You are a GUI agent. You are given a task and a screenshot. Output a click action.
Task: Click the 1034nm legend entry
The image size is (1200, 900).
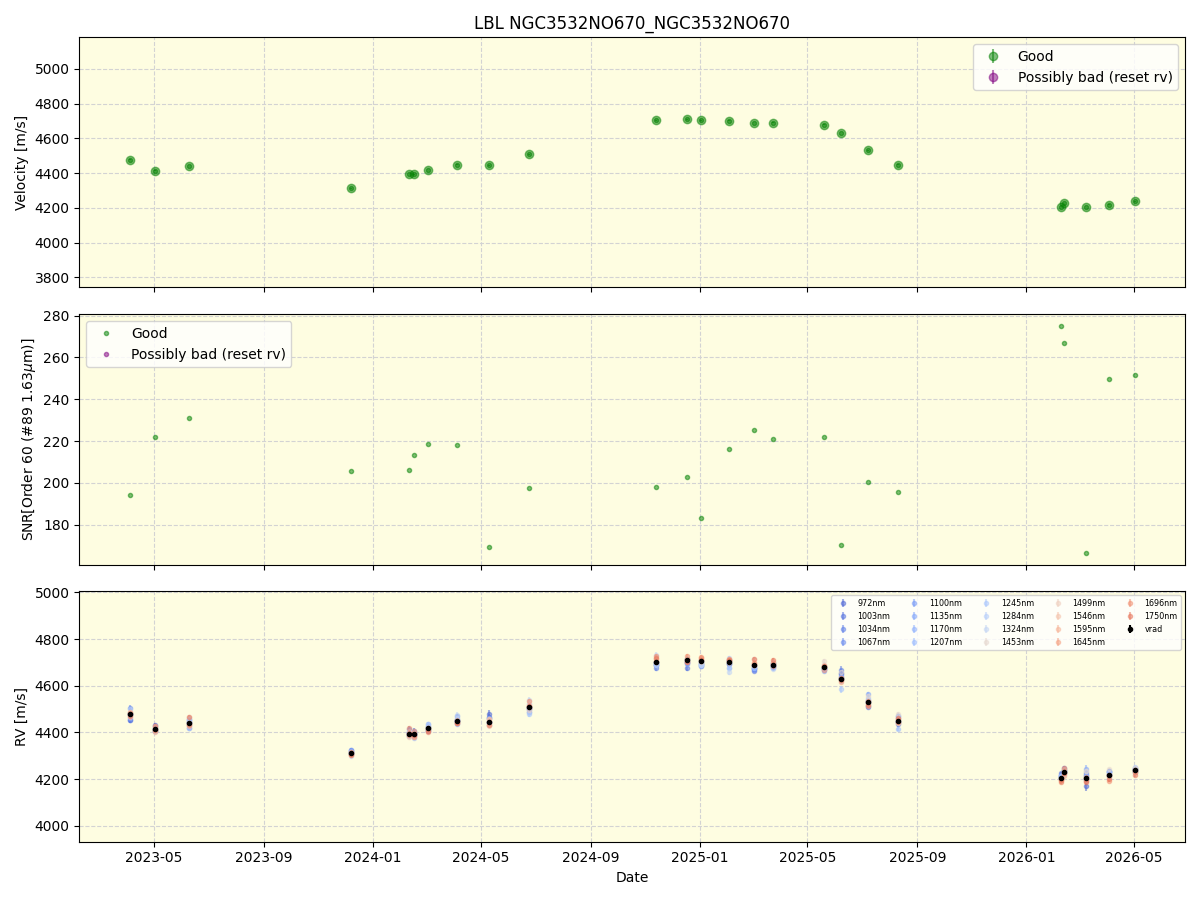point(863,629)
